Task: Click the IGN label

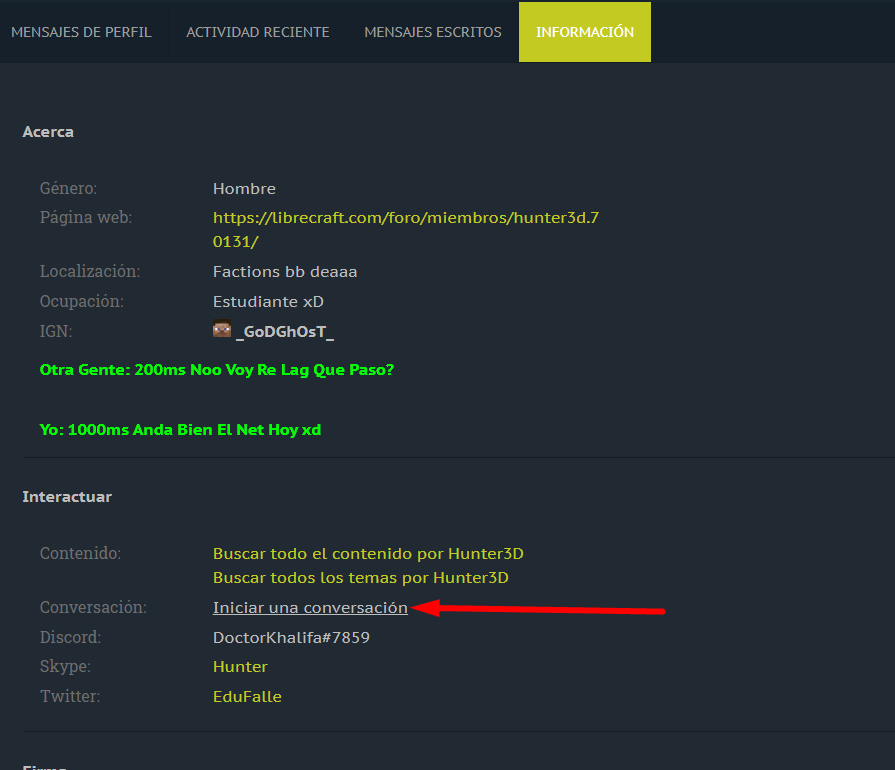Action: (x=56, y=331)
